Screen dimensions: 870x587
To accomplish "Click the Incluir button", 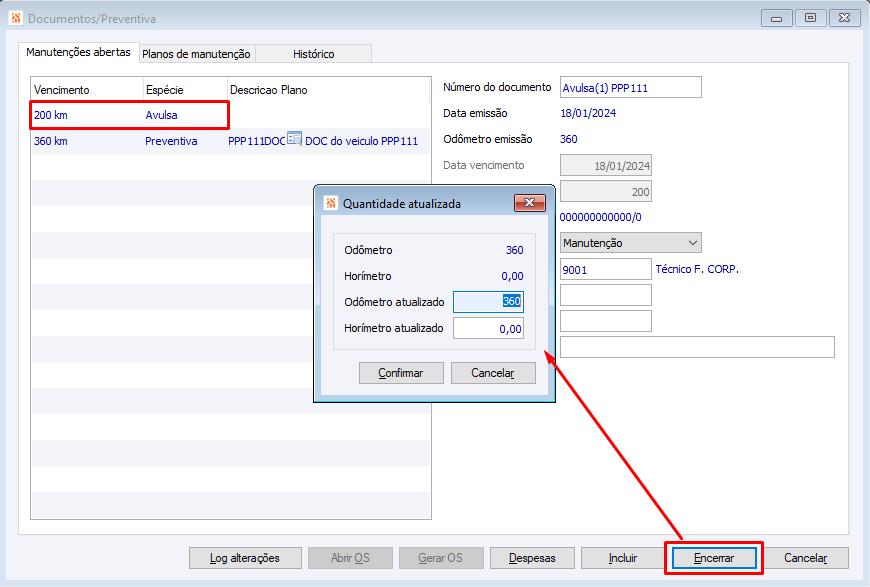I will pos(623,558).
